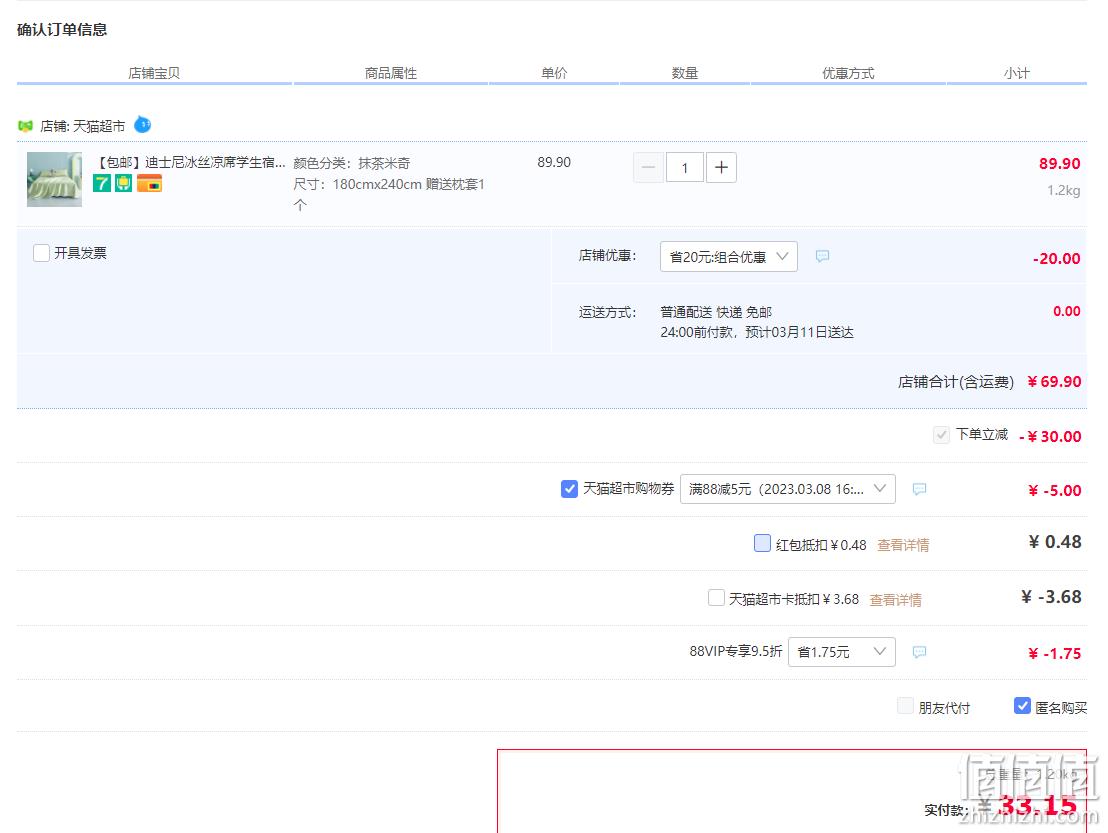Screen dimensions: 1108x833
Task: Open the comment icon beside 店铺优惠 dropdown
Action: tap(822, 256)
